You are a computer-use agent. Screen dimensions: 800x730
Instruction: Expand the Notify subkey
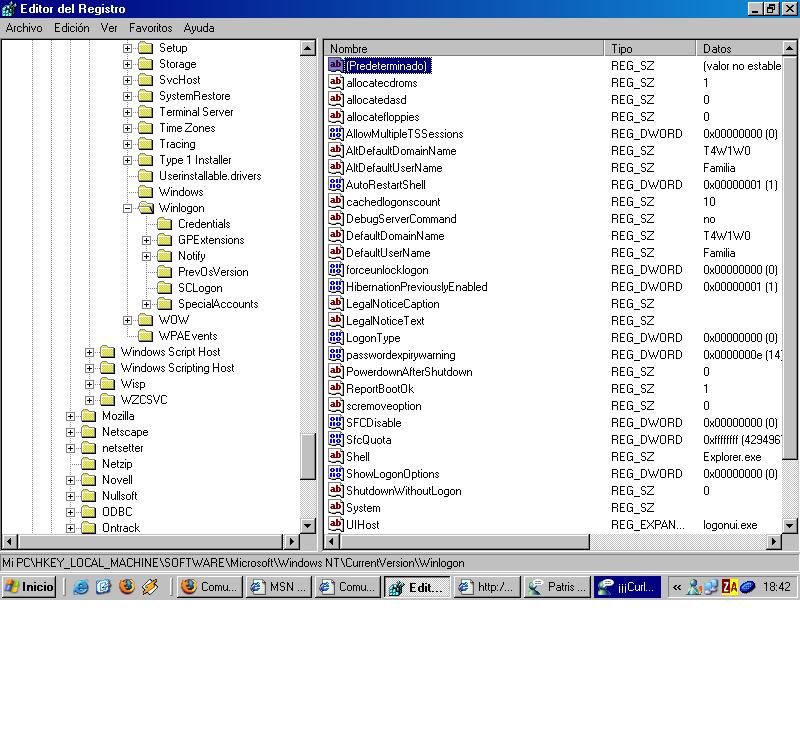146,256
